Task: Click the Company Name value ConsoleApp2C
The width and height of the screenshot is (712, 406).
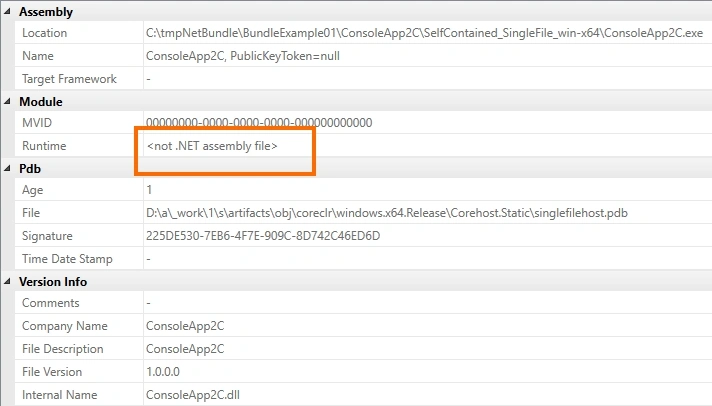Action: (185, 326)
